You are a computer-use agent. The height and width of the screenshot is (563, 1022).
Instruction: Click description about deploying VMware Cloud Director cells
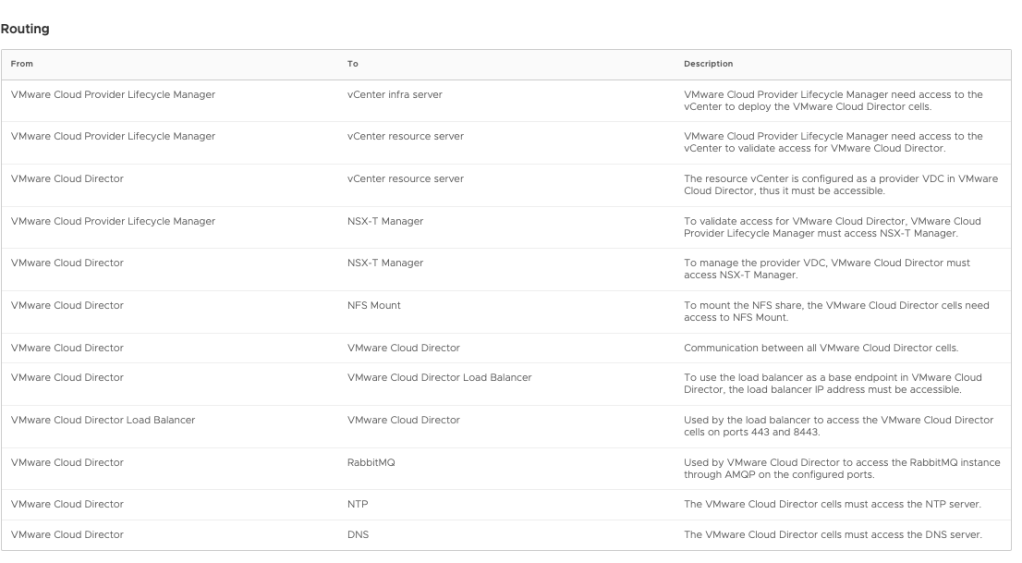click(832, 100)
